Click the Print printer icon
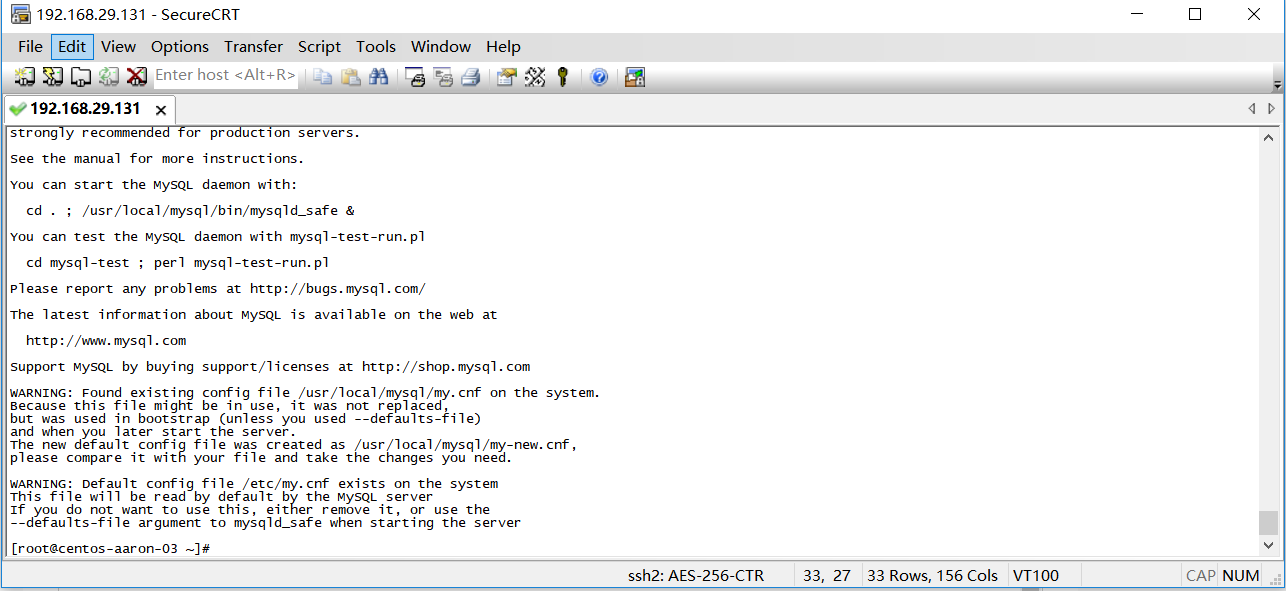Screen dimensions: 1286x591 tap(471, 76)
